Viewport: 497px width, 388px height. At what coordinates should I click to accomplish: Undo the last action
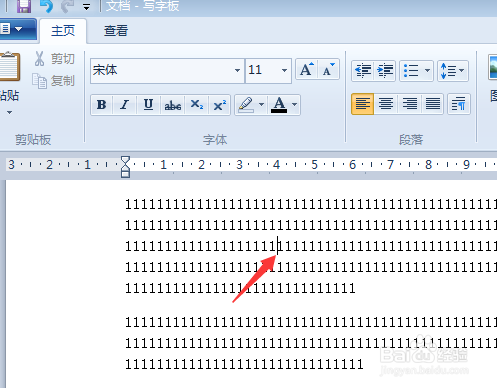coord(46,6)
